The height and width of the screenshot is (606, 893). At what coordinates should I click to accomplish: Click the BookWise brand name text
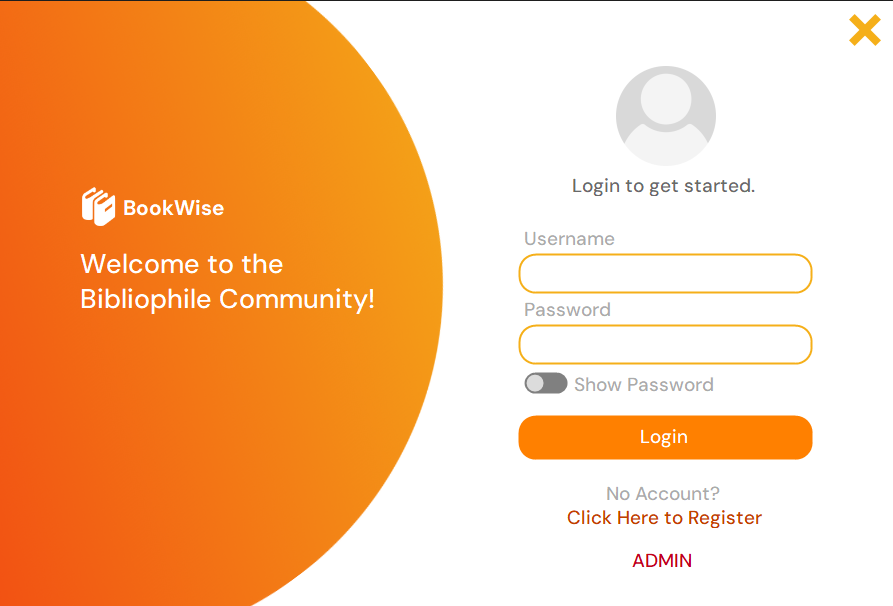point(173,208)
